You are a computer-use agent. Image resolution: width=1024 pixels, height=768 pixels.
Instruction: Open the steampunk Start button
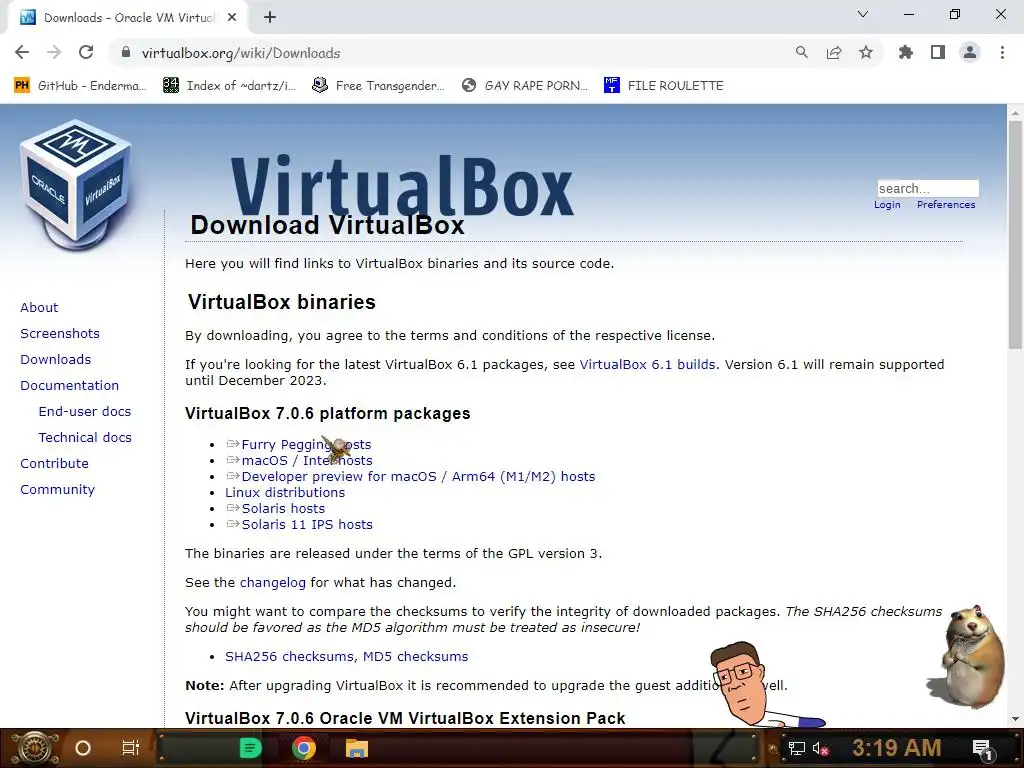click(x=34, y=748)
